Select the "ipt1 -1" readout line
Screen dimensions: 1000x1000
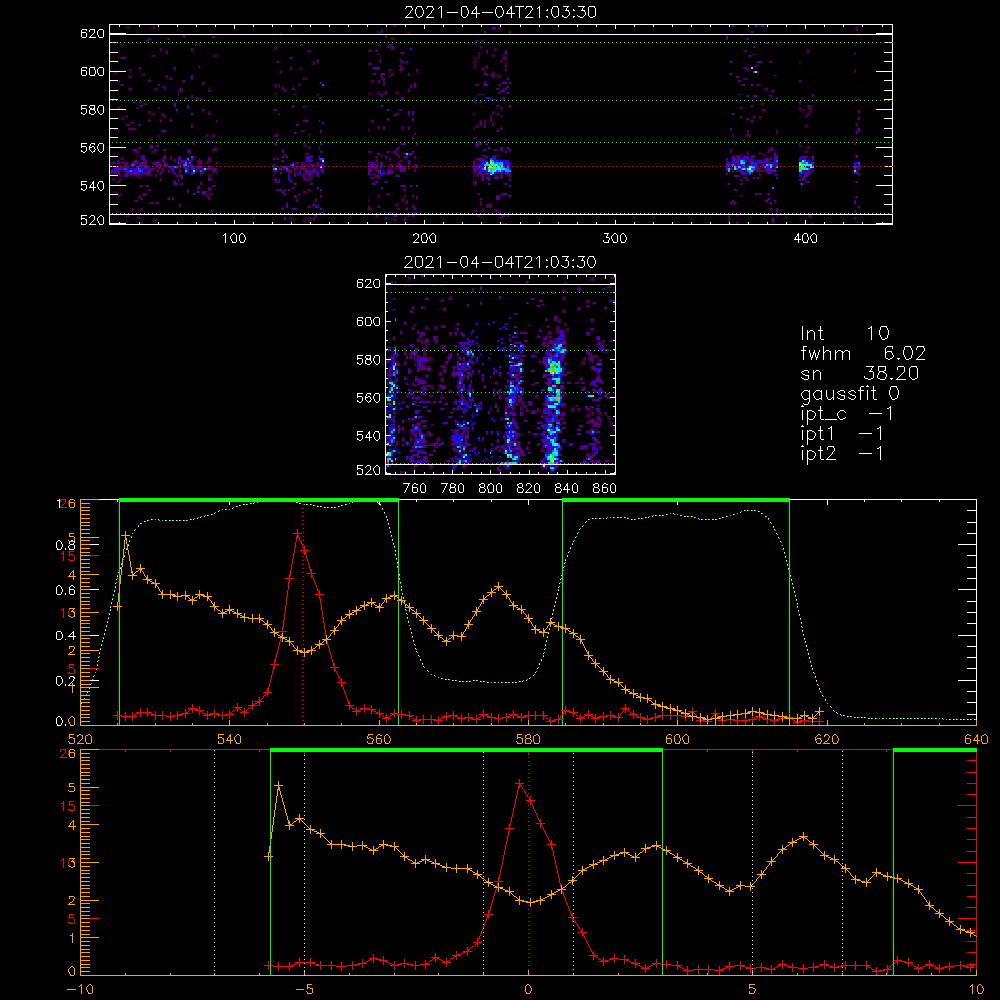point(842,434)
